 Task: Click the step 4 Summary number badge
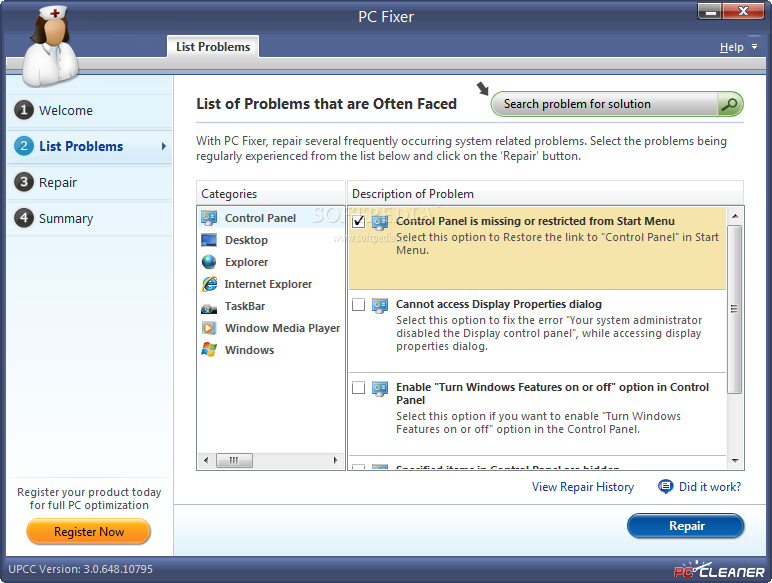tap(24, 218)
